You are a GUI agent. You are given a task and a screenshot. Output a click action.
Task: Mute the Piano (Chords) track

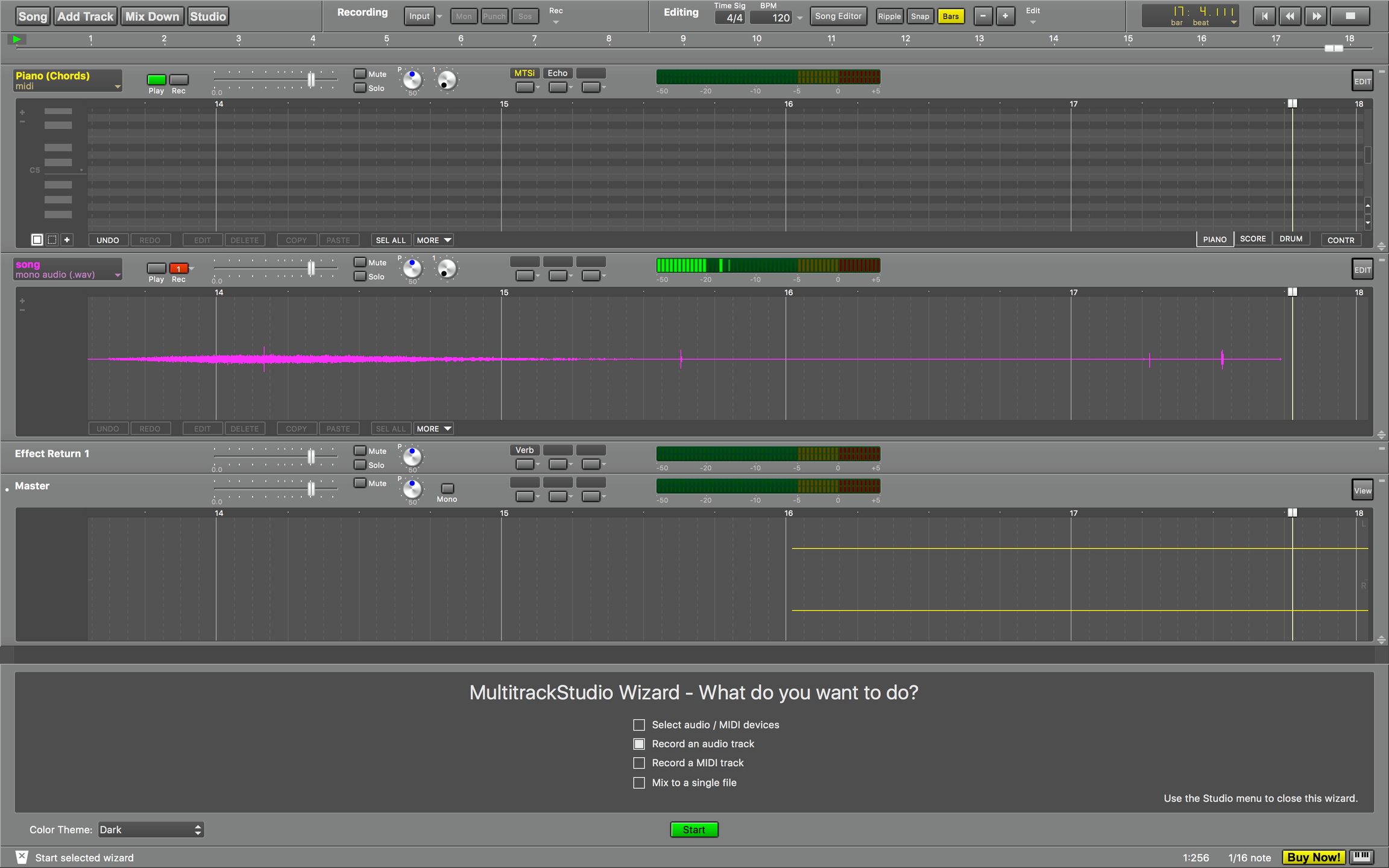coord(361,74)
